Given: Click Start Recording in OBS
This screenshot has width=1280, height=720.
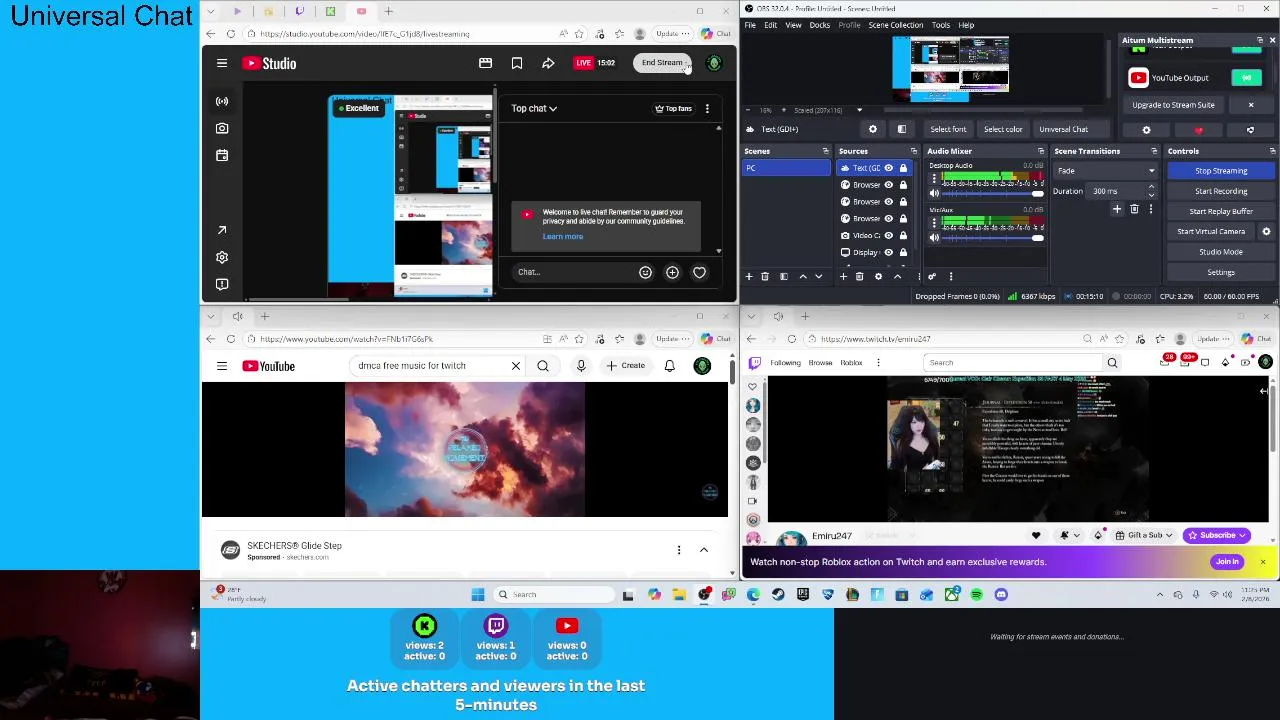Looking at the screenshot, I should (x=1221, y=191).
